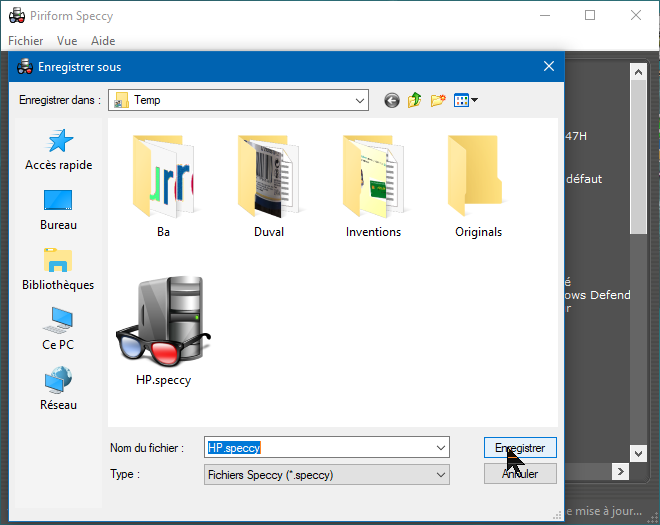Click the file name input field
The height and width of the screenshot is (525, 660).
pos(327,448)
